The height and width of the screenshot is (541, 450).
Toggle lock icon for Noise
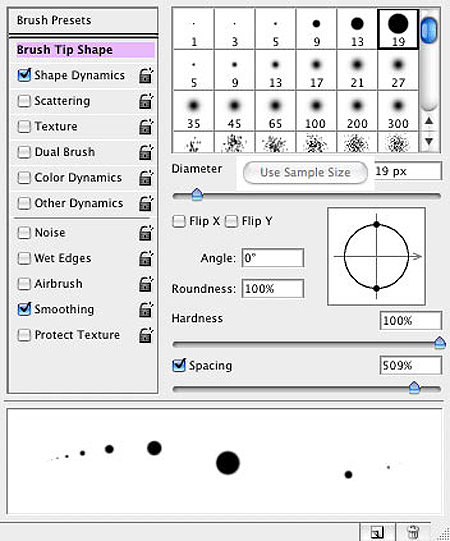tap(146, 233)
